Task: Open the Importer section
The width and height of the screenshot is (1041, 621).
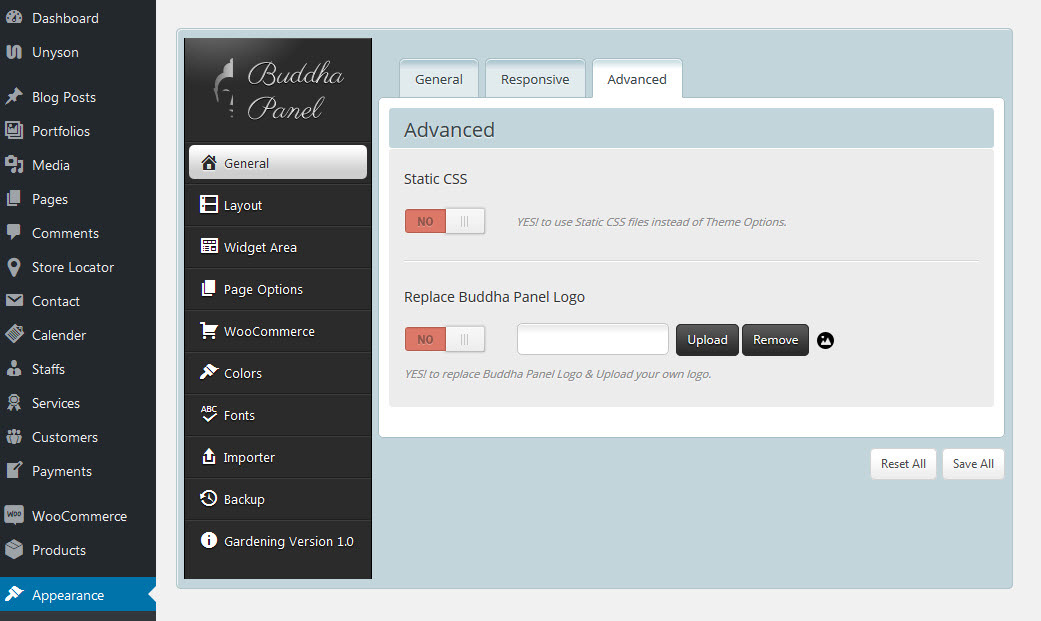Action: tap(278, 457)
